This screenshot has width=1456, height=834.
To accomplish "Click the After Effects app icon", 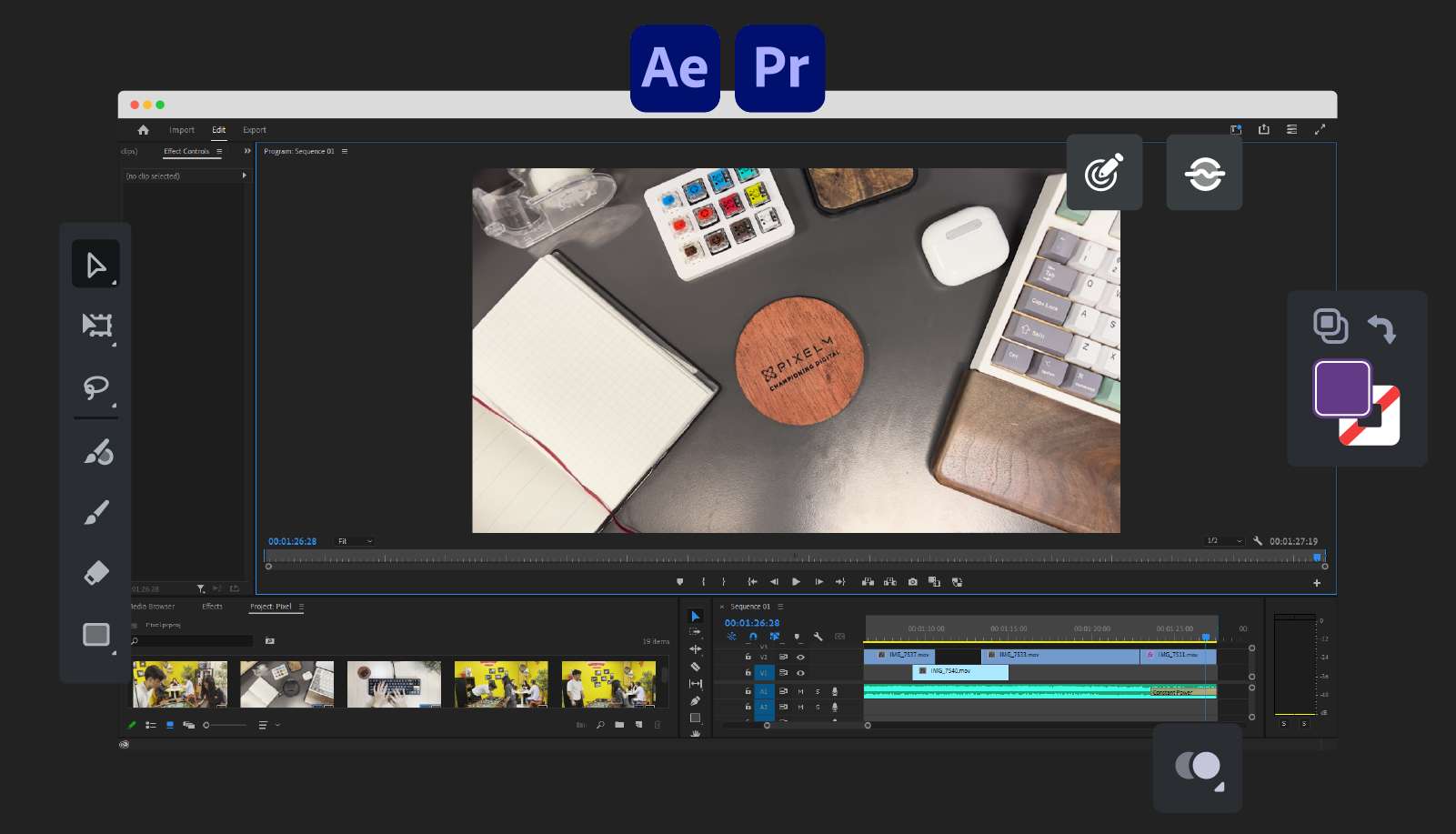I will point(675,68).
